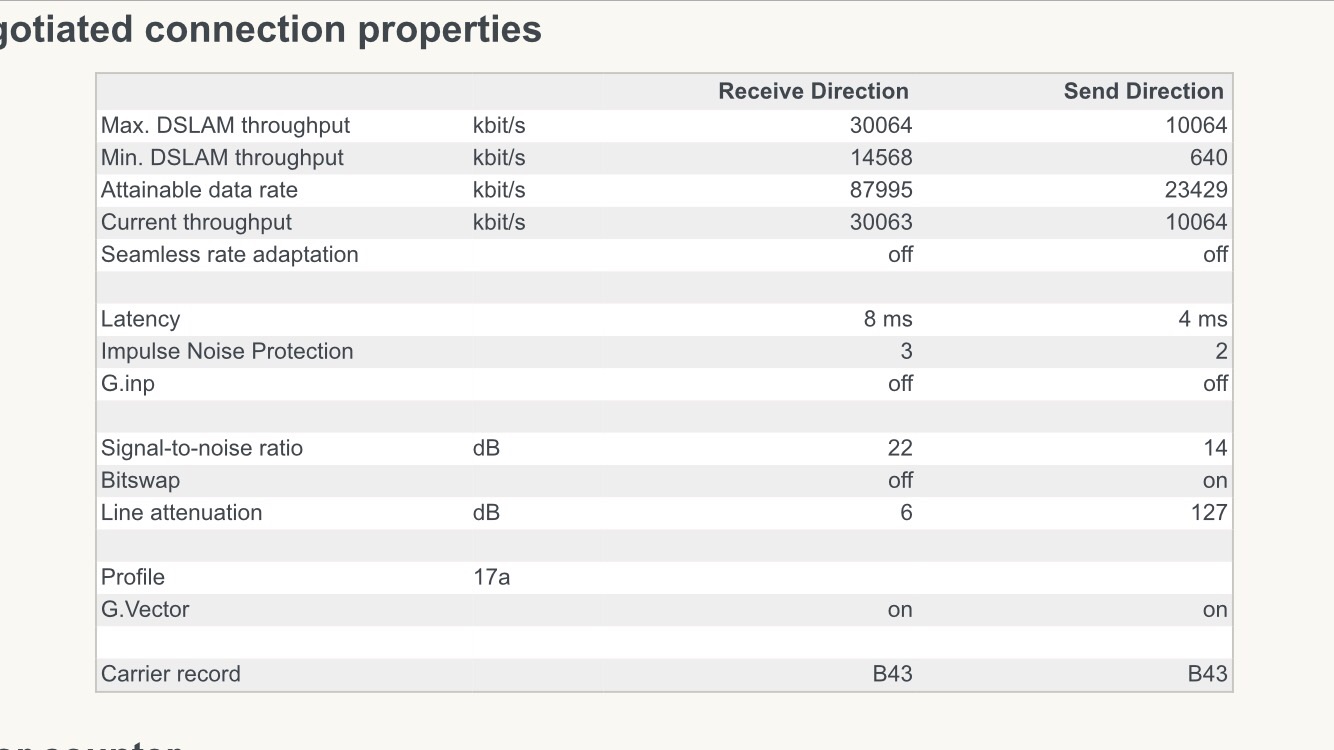Click the 17a profile value
Image resolution: width=1334 pixels, height=750 pixels.
(491, 577)
